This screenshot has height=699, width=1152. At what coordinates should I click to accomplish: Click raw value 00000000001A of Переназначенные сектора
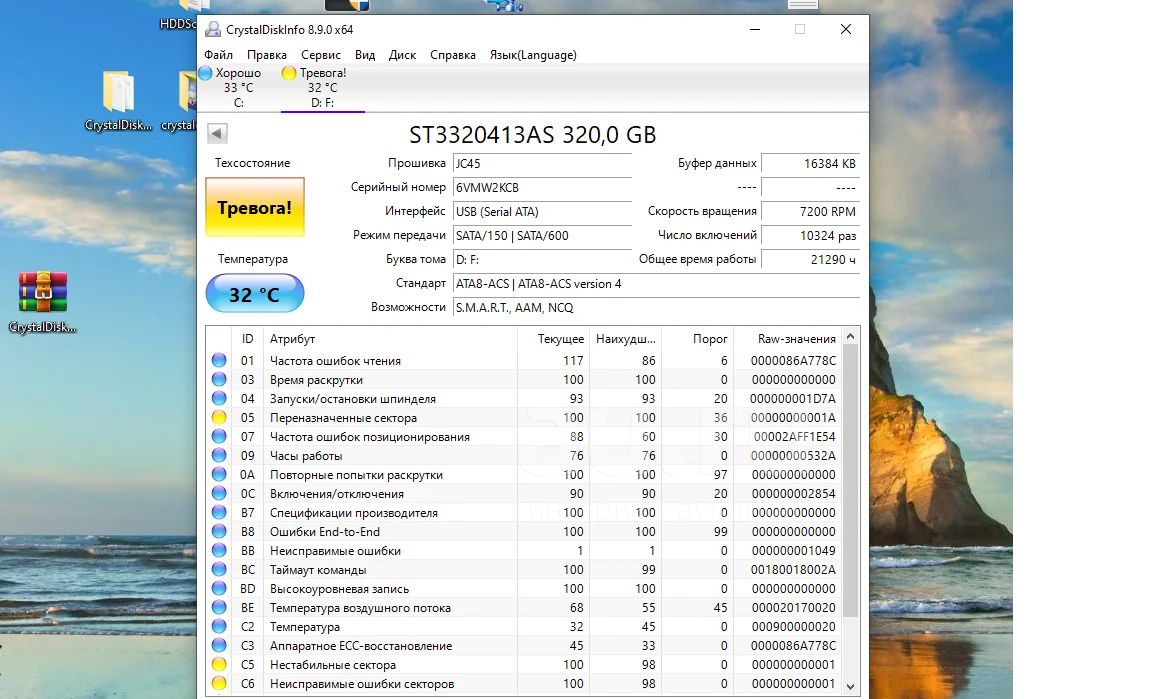tap(793, 417)
